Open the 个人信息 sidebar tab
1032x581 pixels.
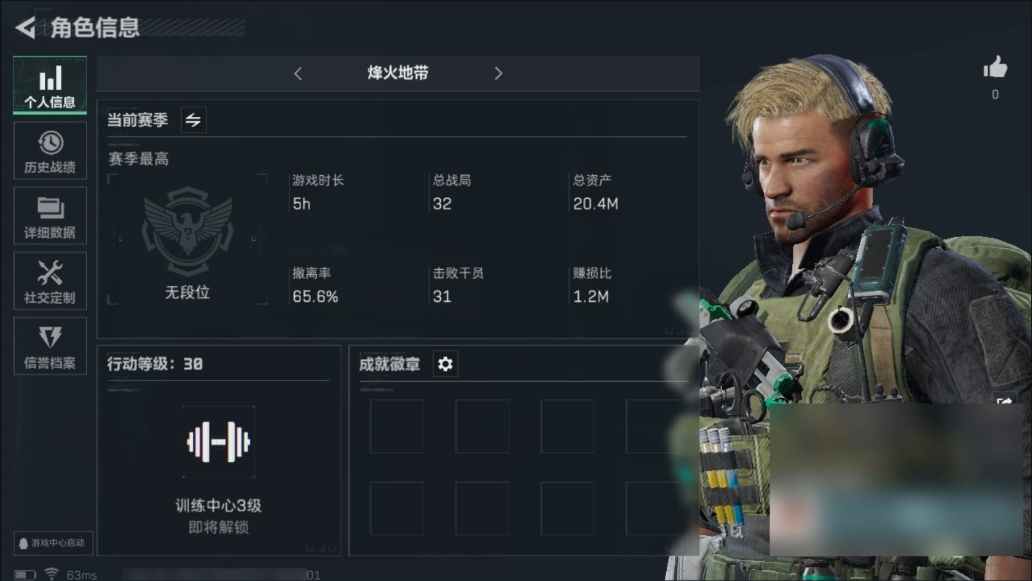pyautogui.click(x=50, y=85)
